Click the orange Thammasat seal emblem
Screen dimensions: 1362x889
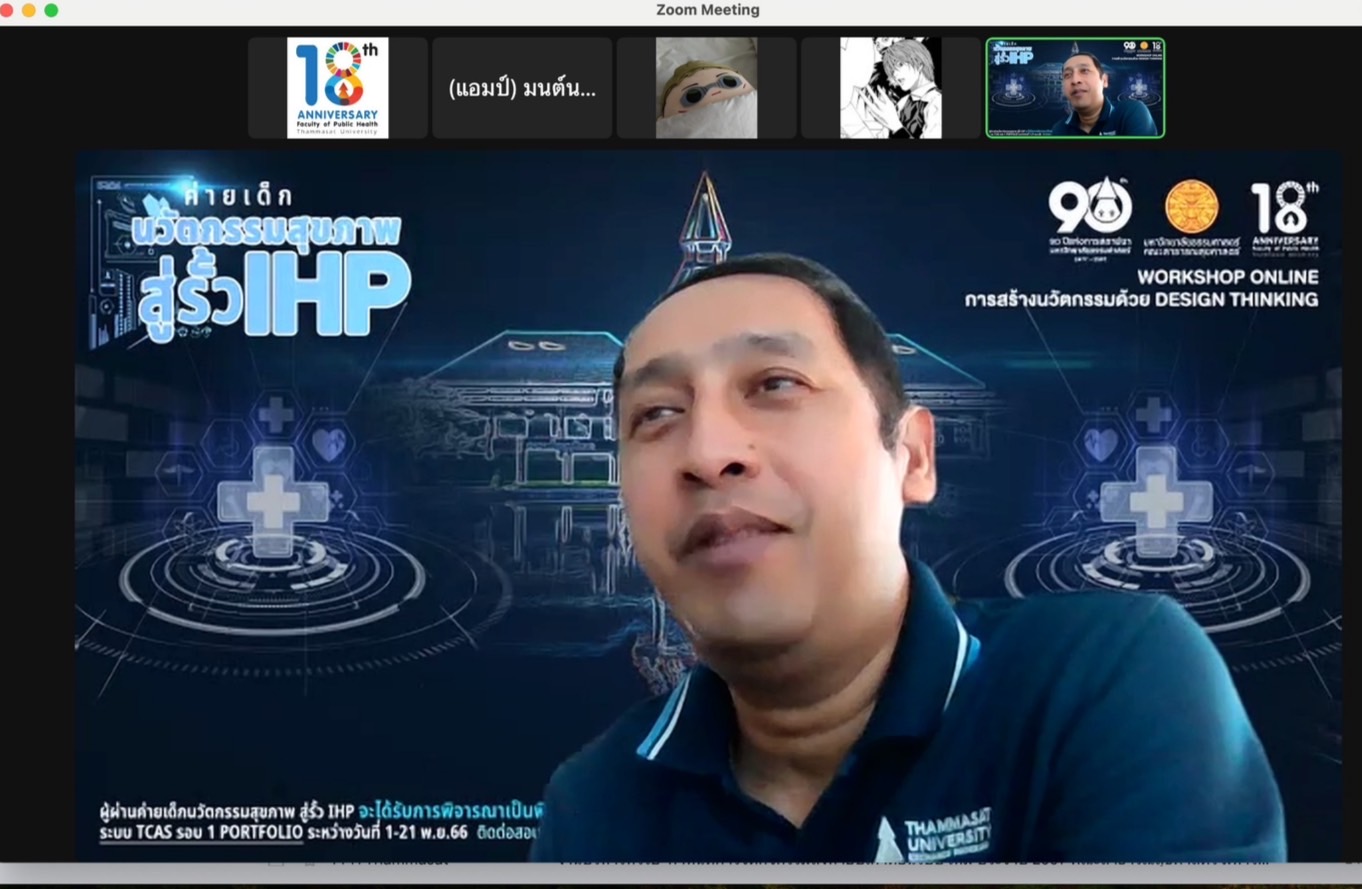coord(1191,208)
